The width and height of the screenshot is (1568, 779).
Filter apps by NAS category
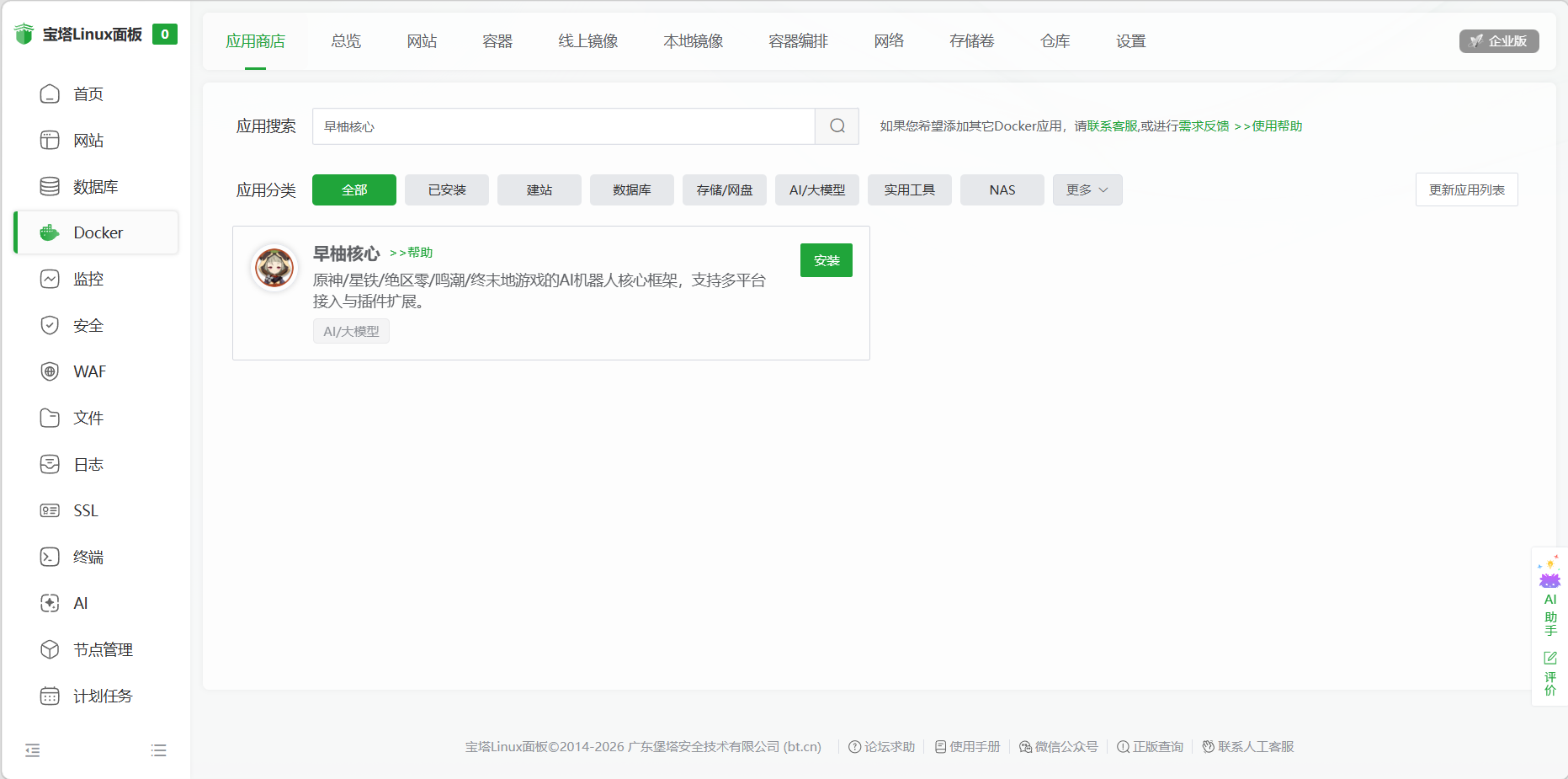coord(1002,190)
